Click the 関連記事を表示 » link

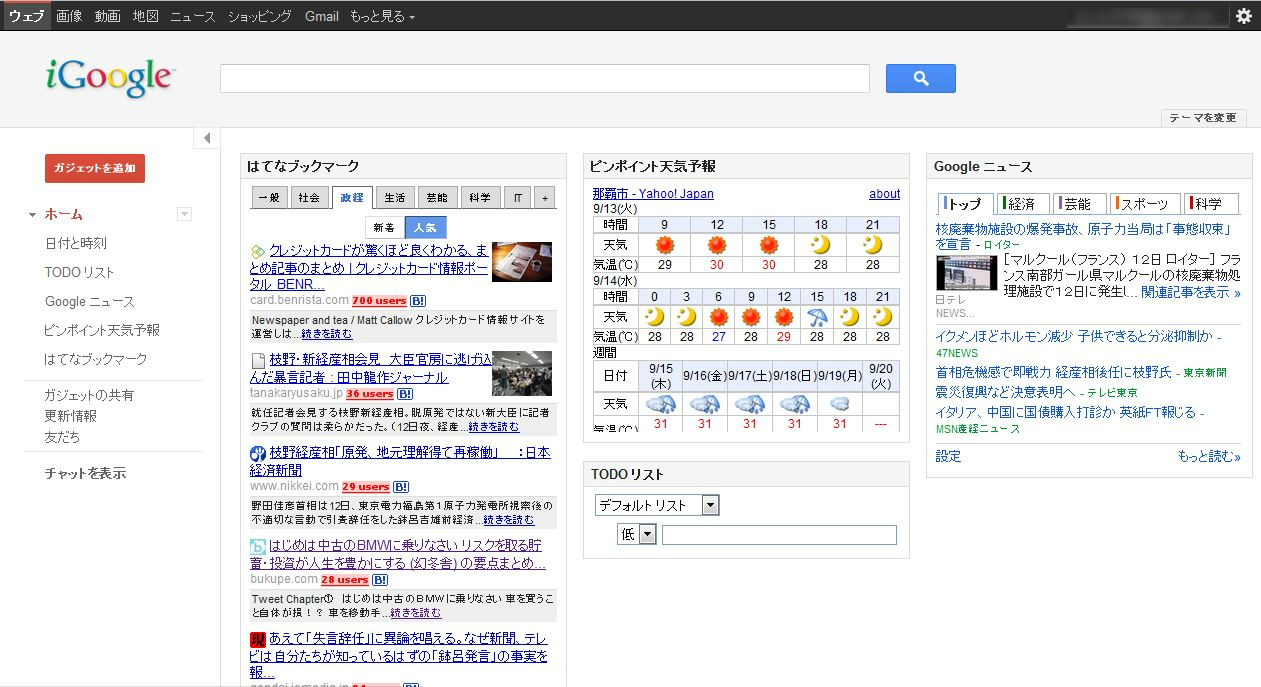[1191, 292]
